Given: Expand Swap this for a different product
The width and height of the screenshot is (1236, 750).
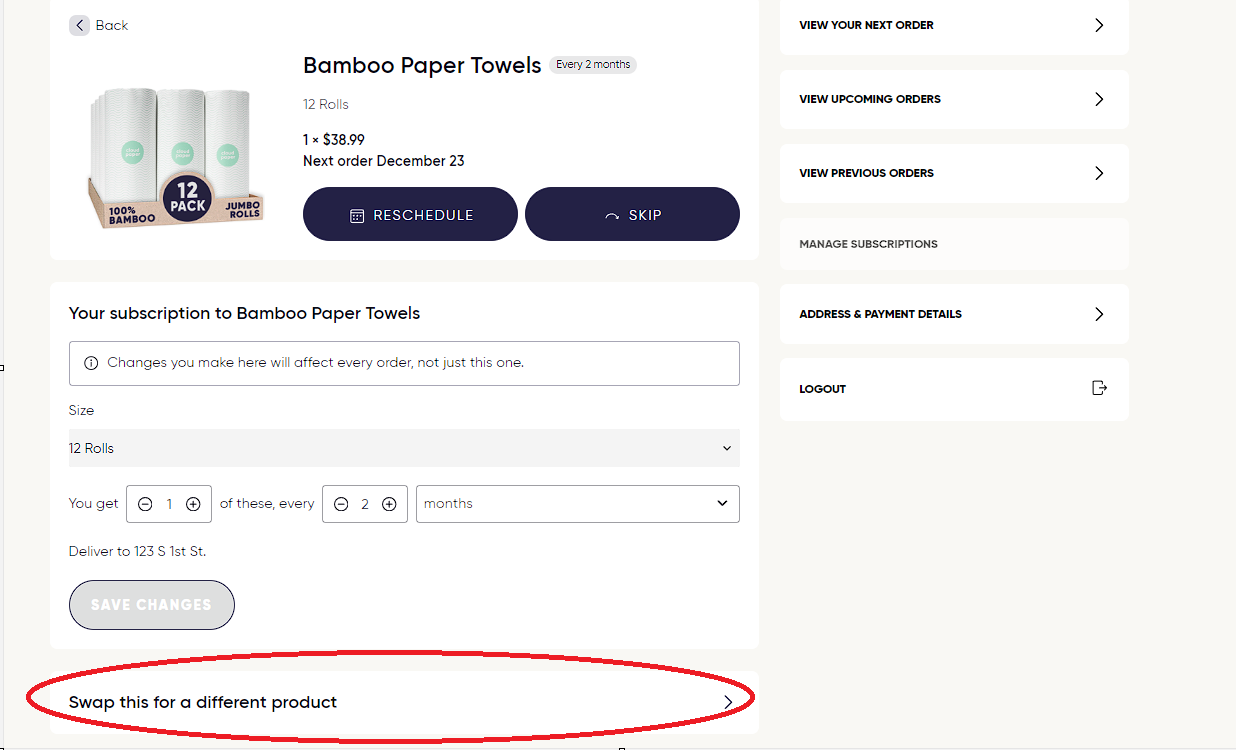Looking at the screenshot, I should 404,702.
